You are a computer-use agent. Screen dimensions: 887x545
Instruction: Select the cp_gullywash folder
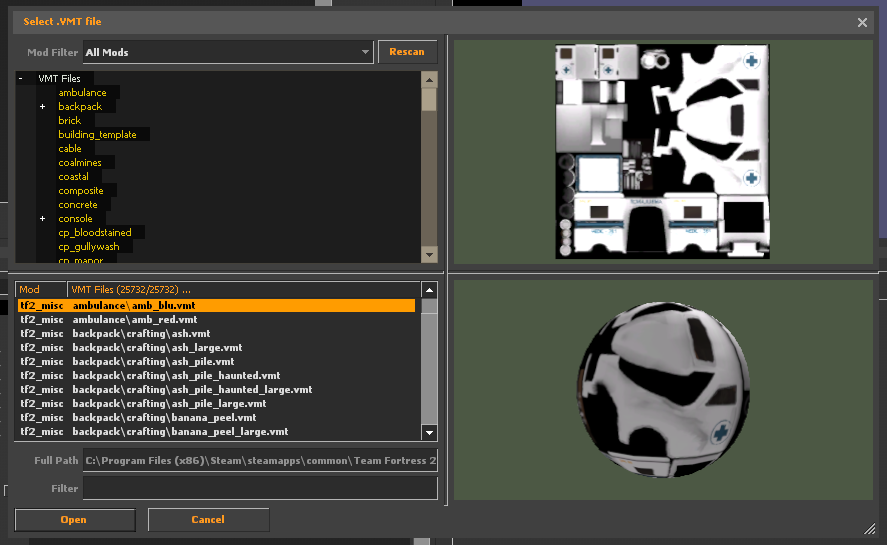[89, 247]
